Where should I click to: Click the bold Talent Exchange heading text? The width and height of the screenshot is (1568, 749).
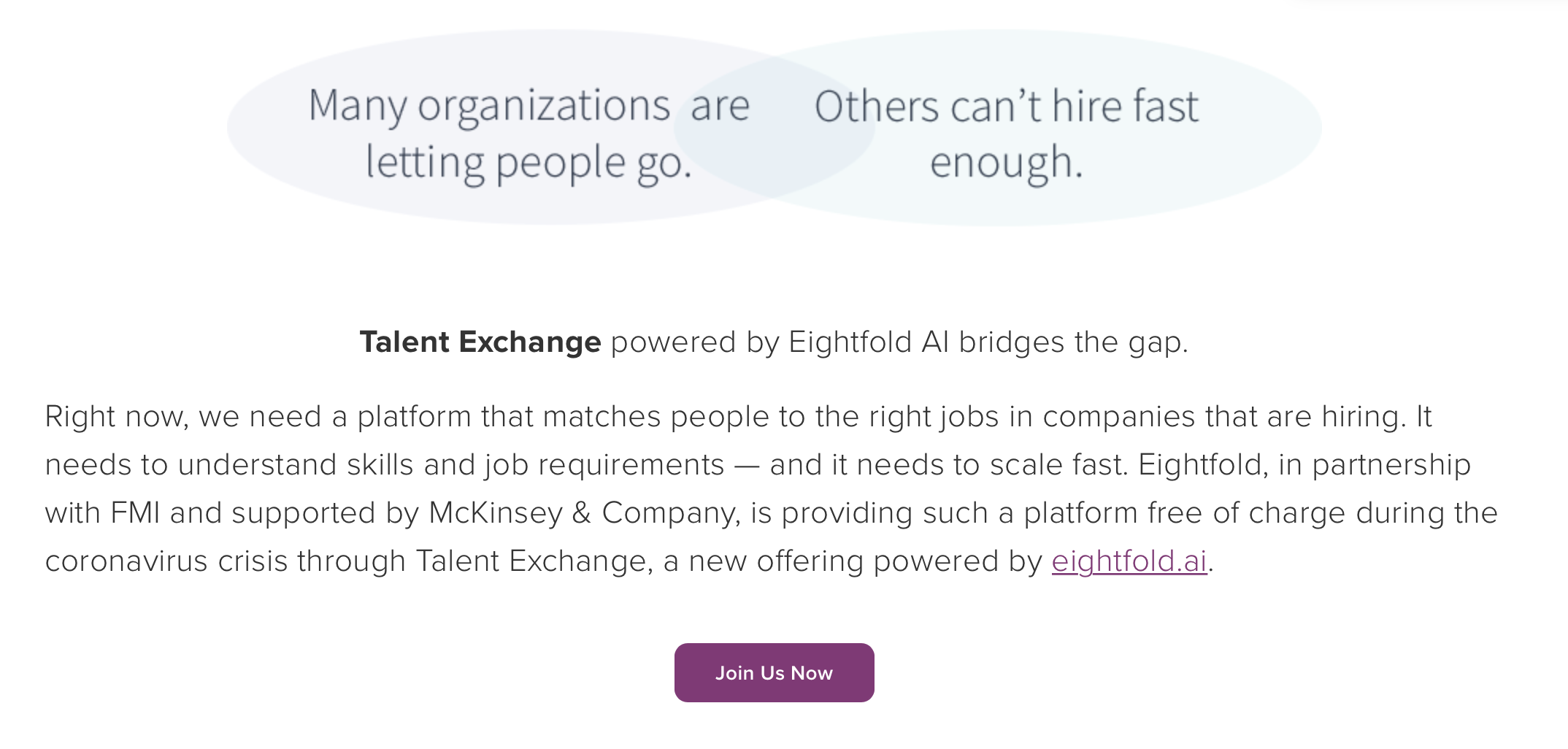(480, 342)
